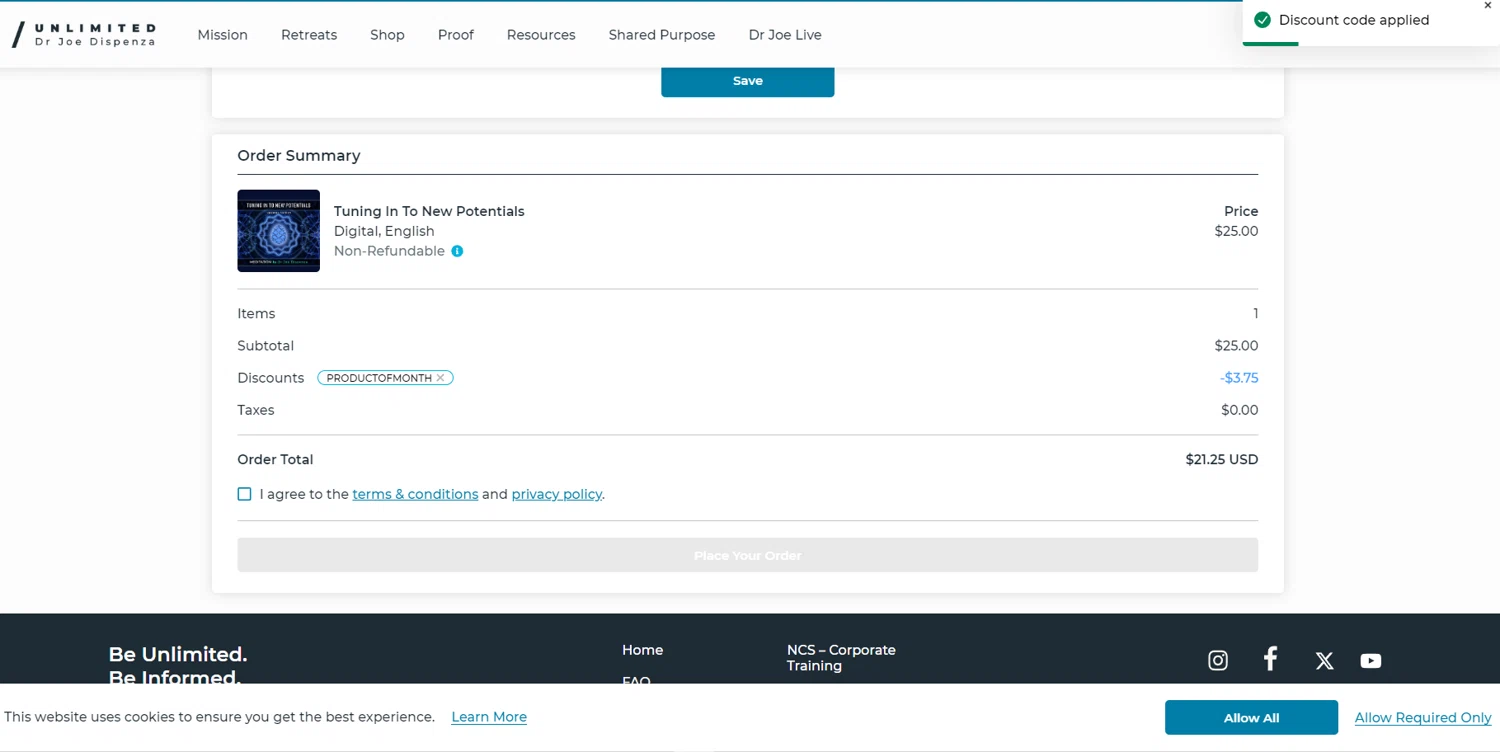This screenshot has height=752, width=1500.
Task: Click the Non-Refundable info icon
Action: click(x=457, y=251)
